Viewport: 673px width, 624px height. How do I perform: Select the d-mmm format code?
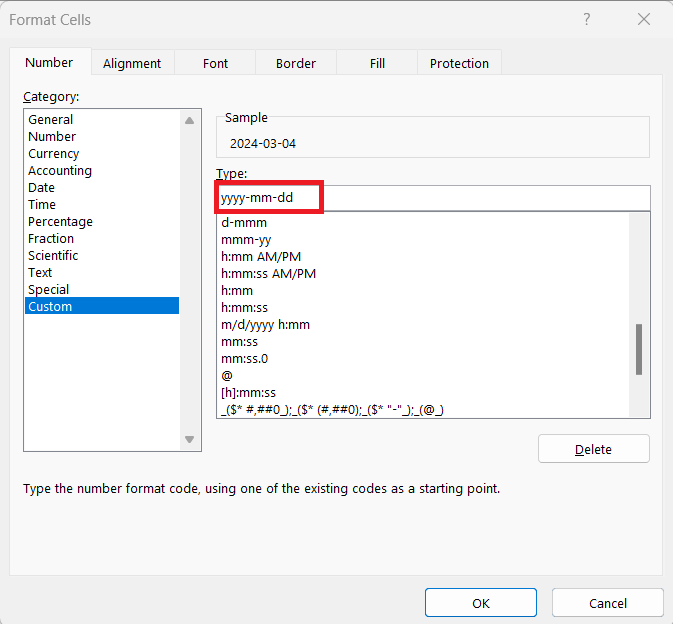coord(423,223)
